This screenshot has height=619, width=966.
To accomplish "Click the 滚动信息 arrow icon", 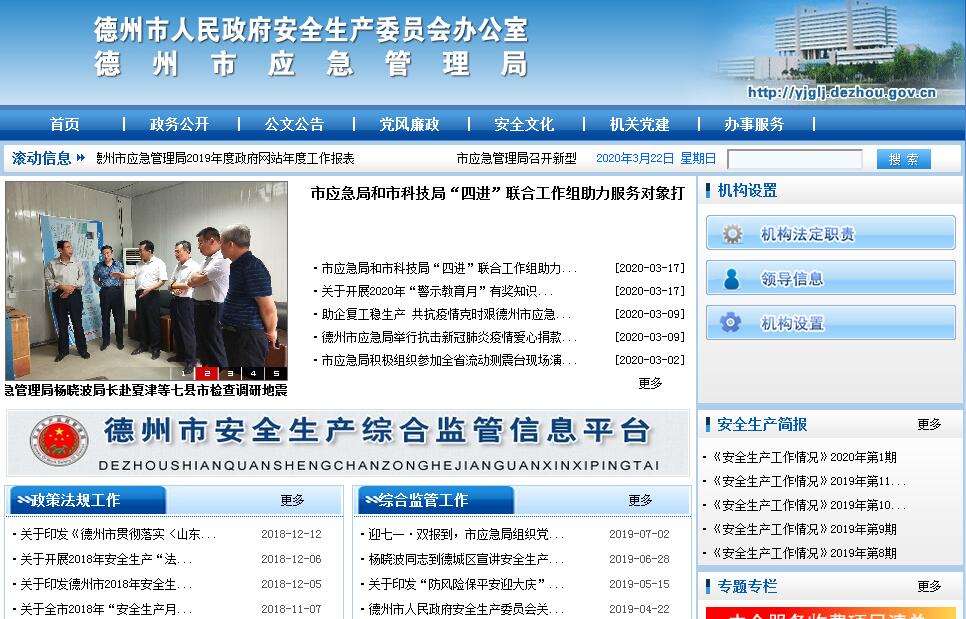I will [x=81, y=158].
